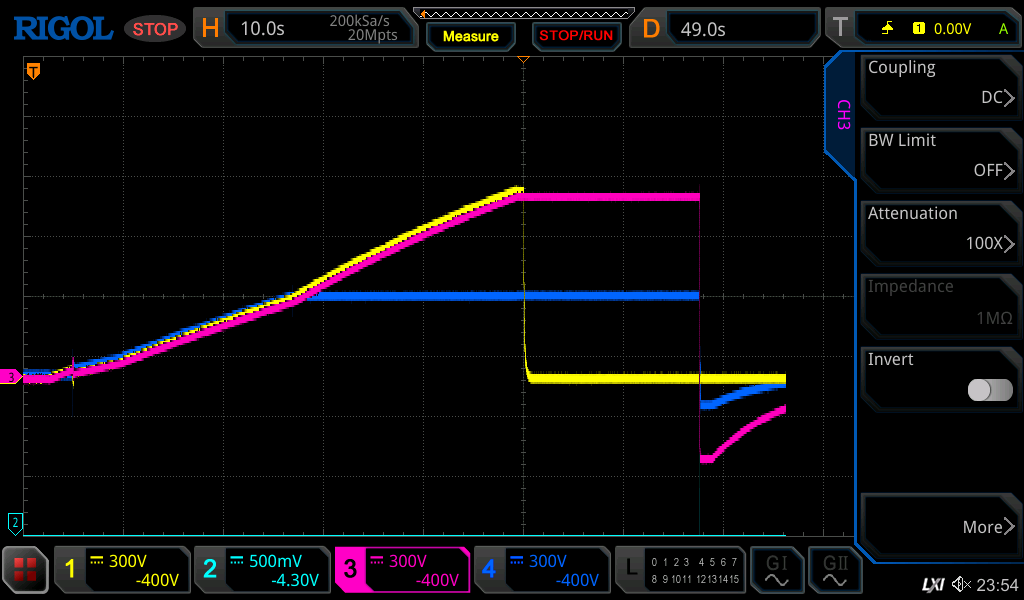The width and height of the screenshot is (1024, 600).
Task: Click the orange trigger position marker
Action: click(33, 71)
